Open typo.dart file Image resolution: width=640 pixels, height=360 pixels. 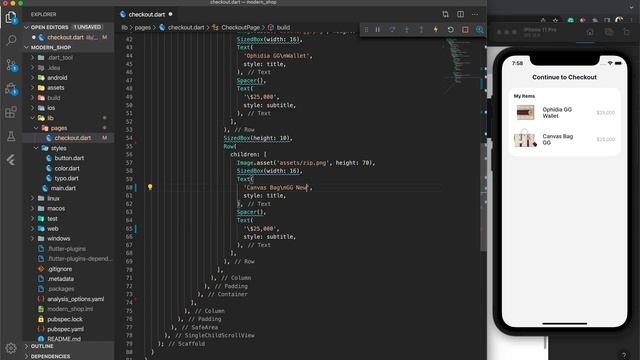point(66,178)
